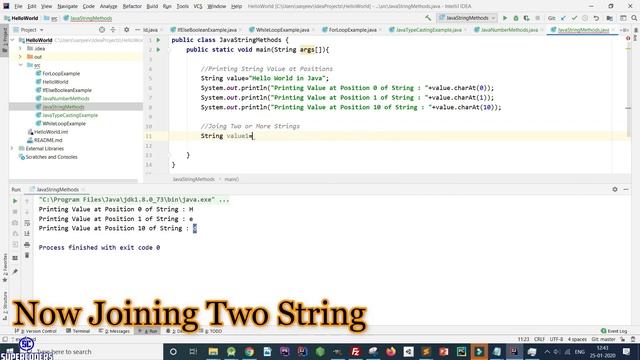Click the run gutter arrow beside class declaration
Image resolution: width=640 pixels, height=360 pixels.
click(x=158, y=40)
